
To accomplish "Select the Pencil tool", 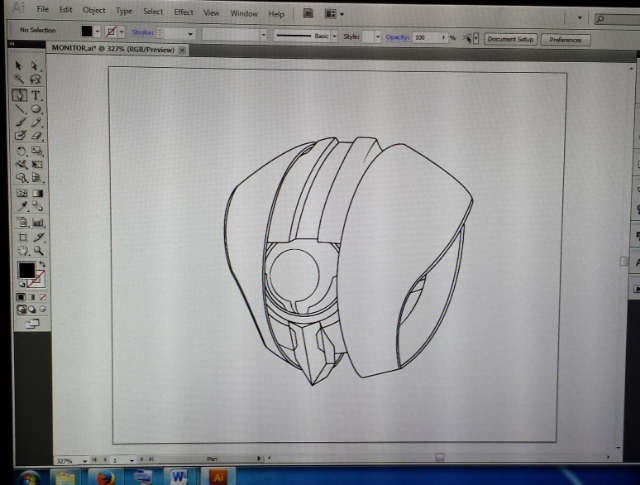I will (x=36, y=122).
